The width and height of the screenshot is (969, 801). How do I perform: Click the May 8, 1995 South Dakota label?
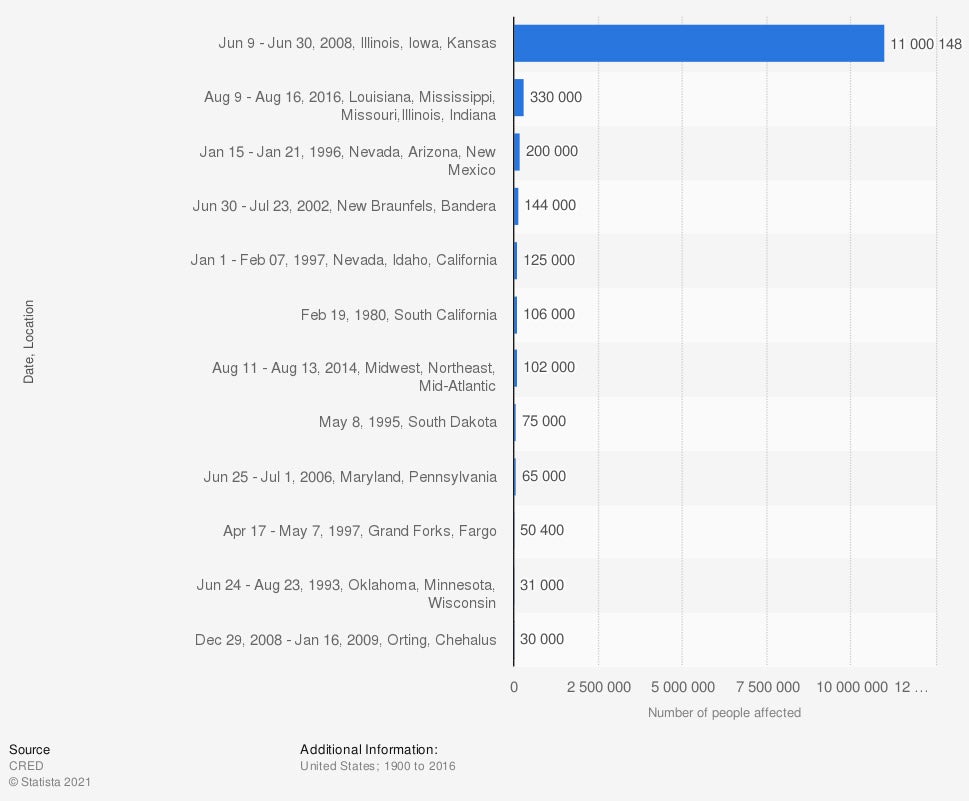pos(407,422)
